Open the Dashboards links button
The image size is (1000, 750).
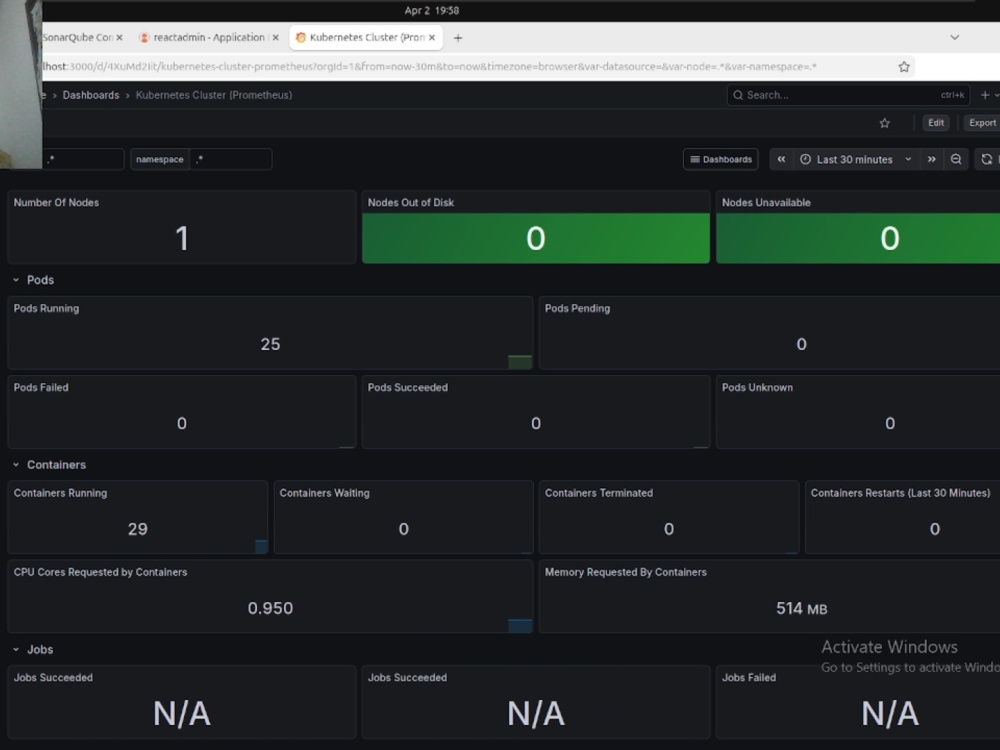721,159
